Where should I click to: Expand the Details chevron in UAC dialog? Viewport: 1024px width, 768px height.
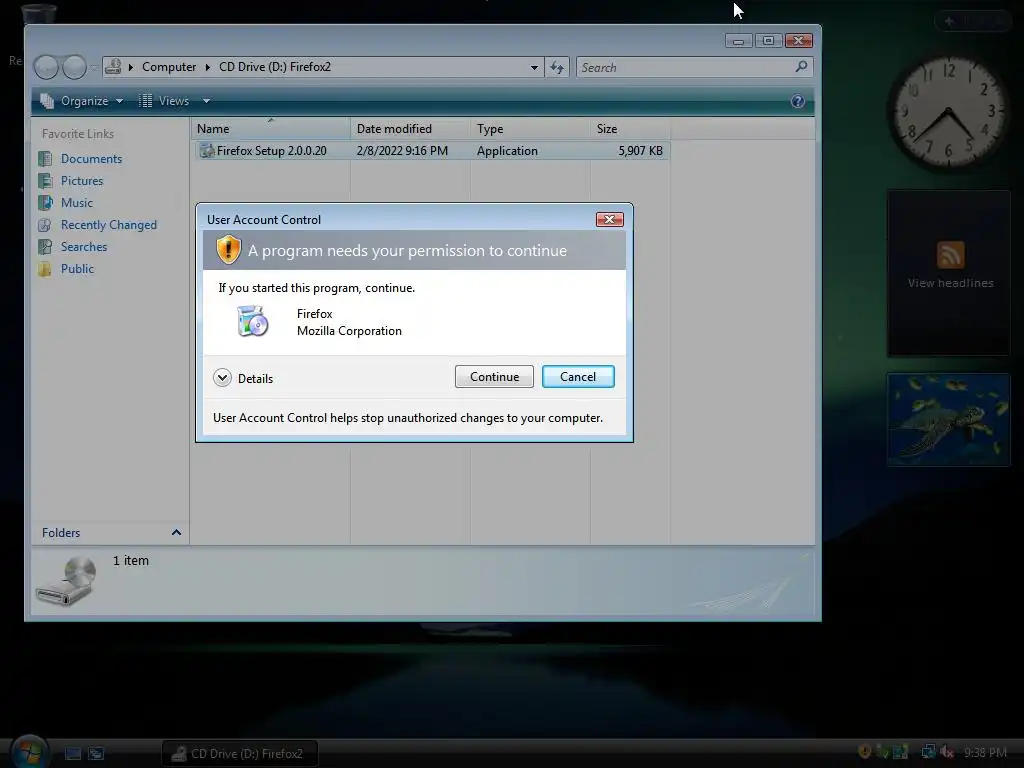[223, 378]
